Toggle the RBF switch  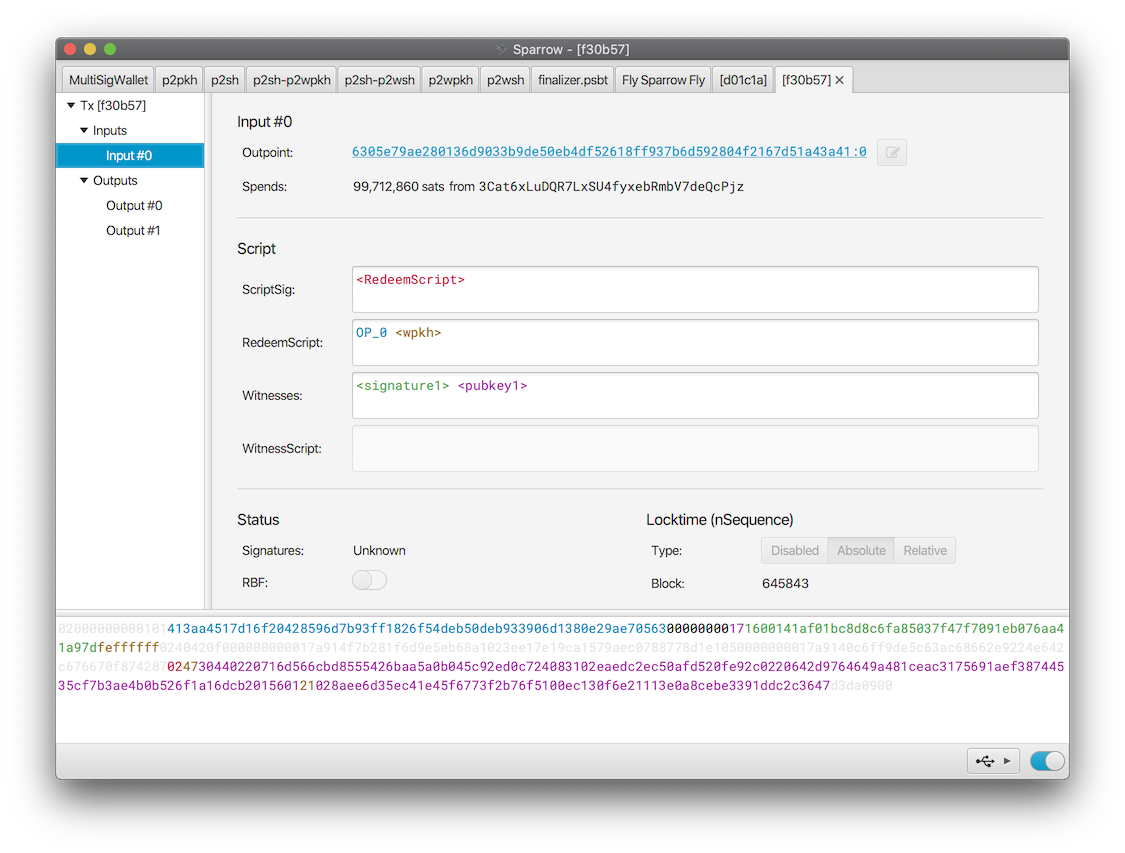click(x=369, y=580)
